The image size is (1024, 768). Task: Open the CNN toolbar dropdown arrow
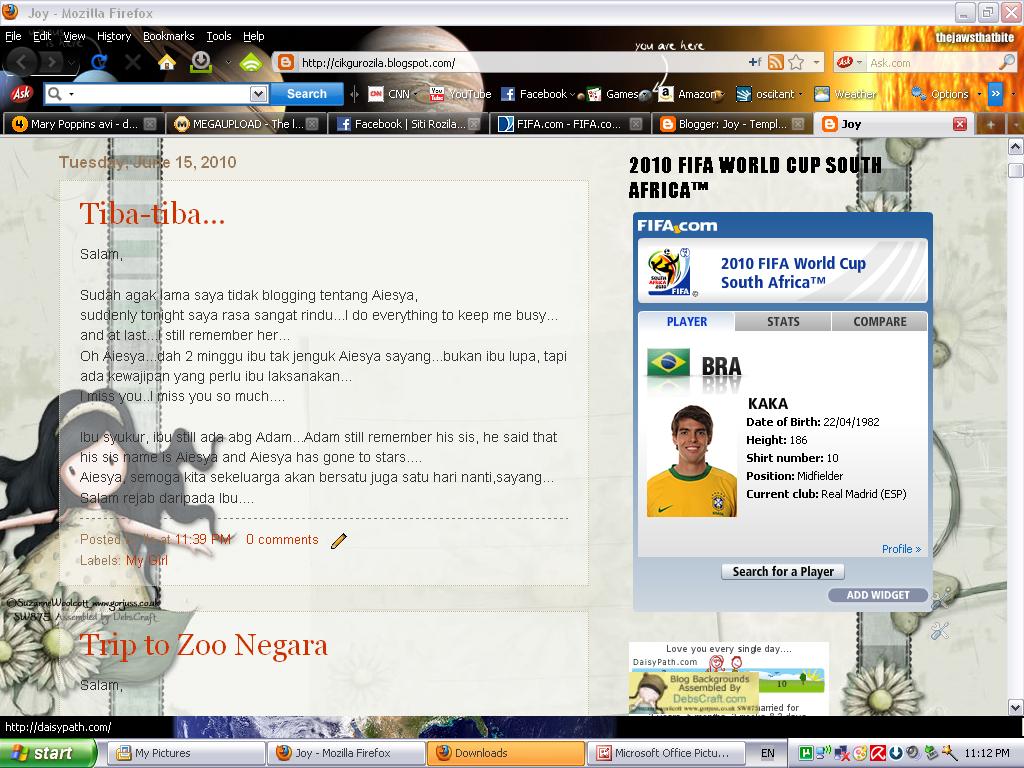pos(415,95)
